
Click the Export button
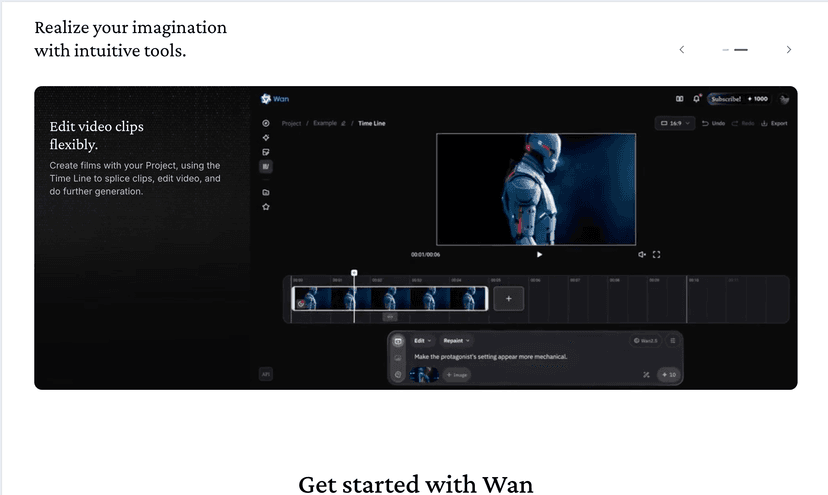pos(774,123)
